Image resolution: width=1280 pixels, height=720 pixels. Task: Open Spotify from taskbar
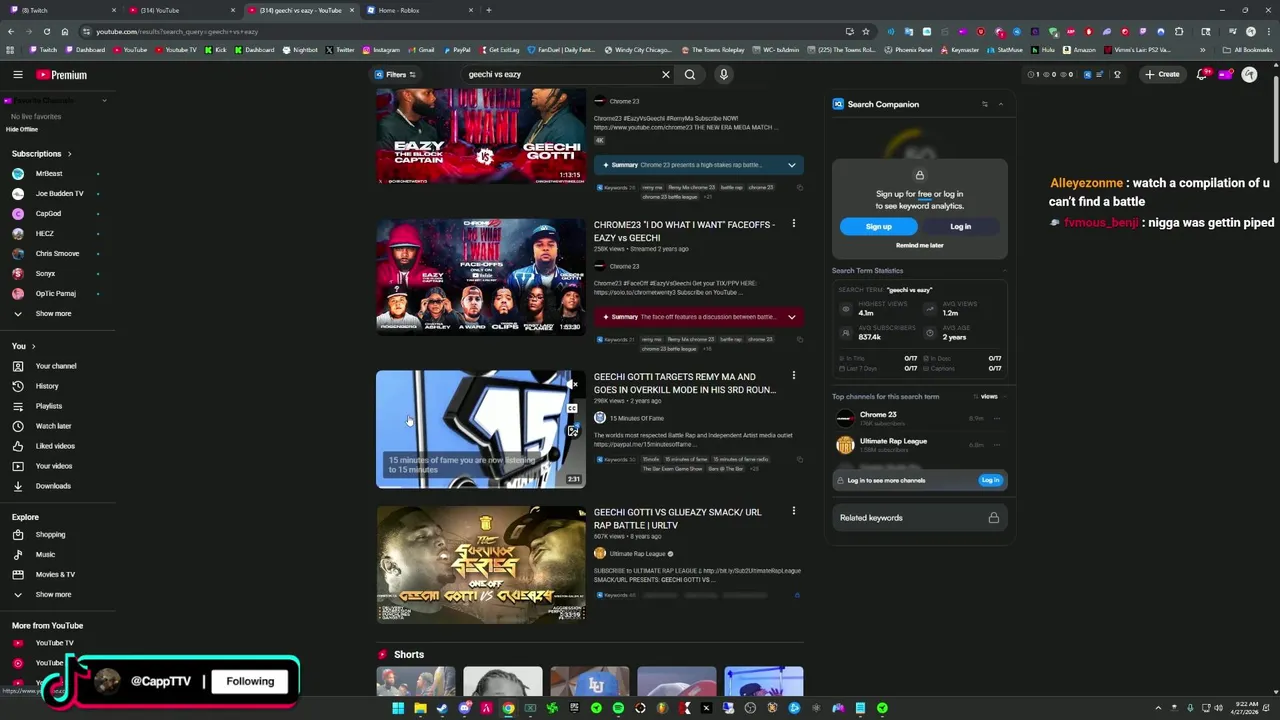[618, 708]
